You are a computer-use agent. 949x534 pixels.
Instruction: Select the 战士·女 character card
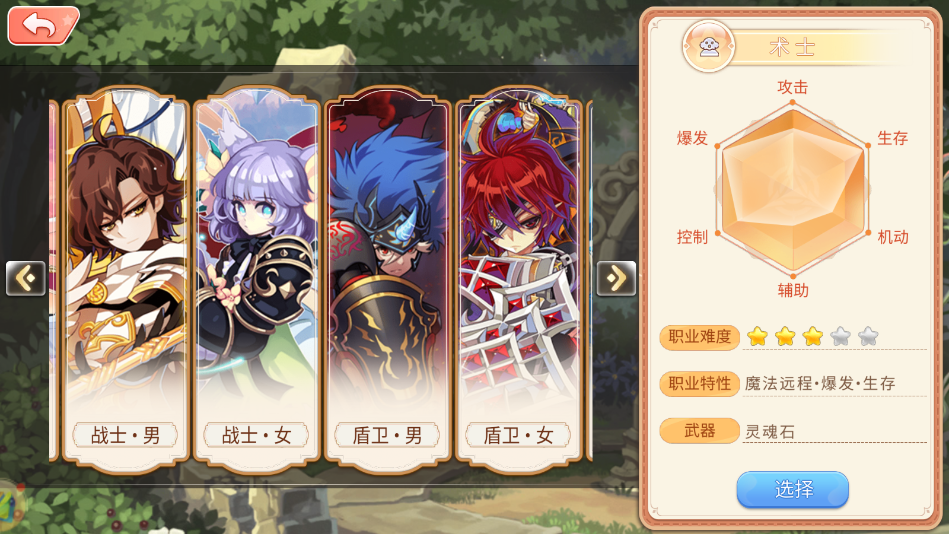pyautogui.click(x=257, y=280)
